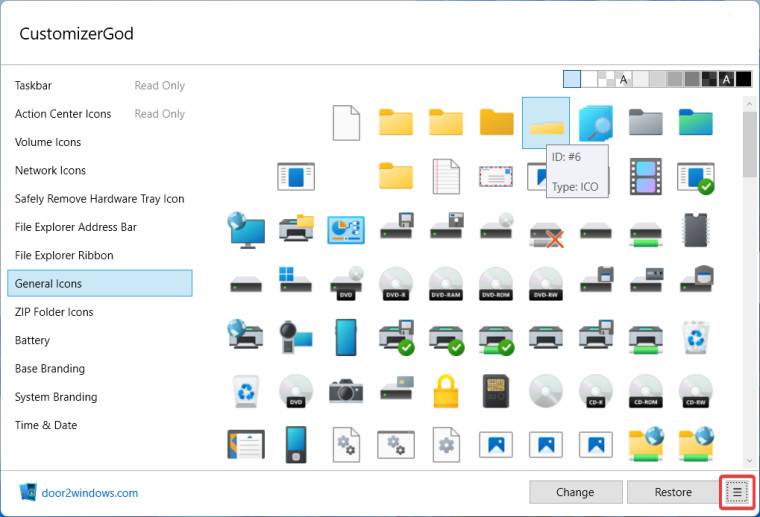Select the yellow padlock icon
760x517 pixels.
pyautogui.click(x=446, y=391)
